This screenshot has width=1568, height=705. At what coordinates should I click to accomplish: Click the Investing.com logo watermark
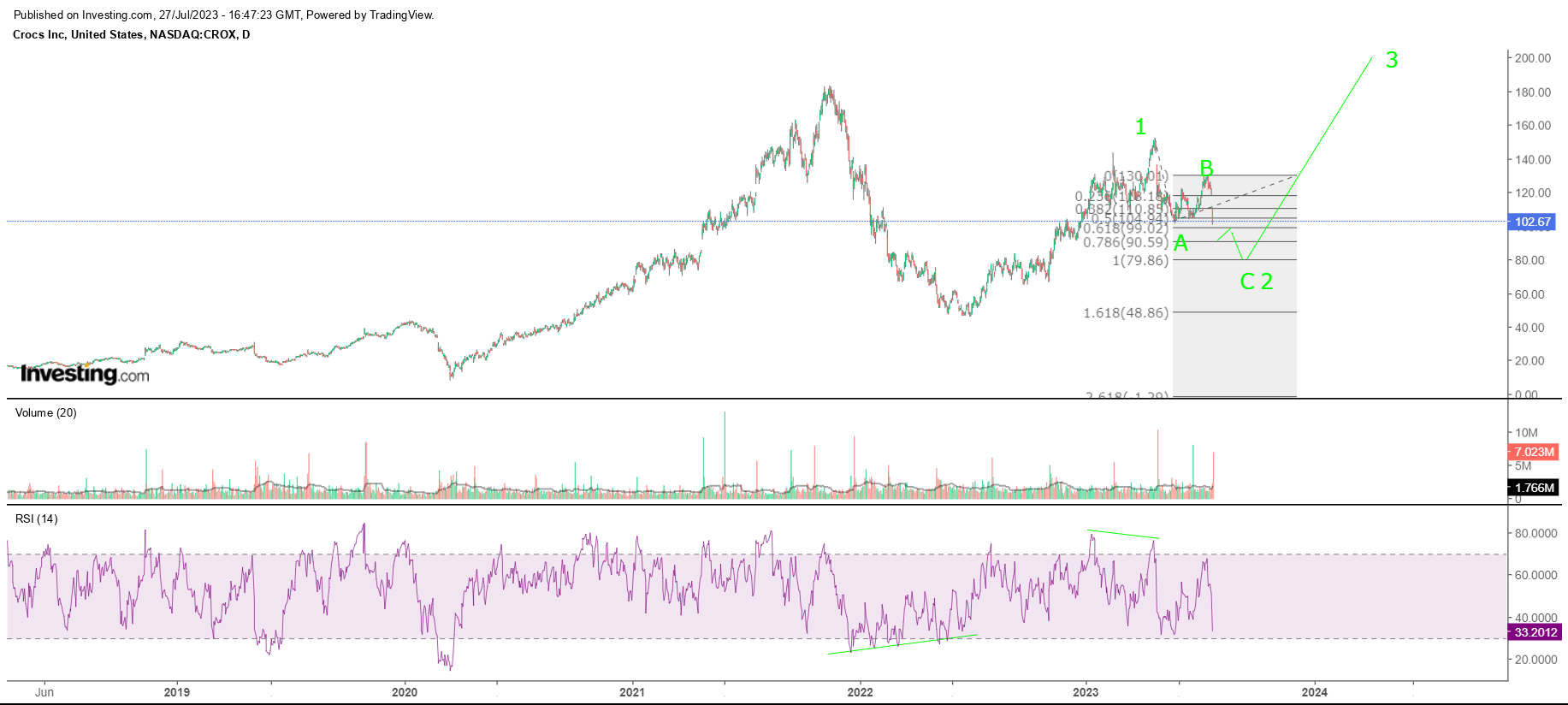pyautogui.click(x=85, y=374)
